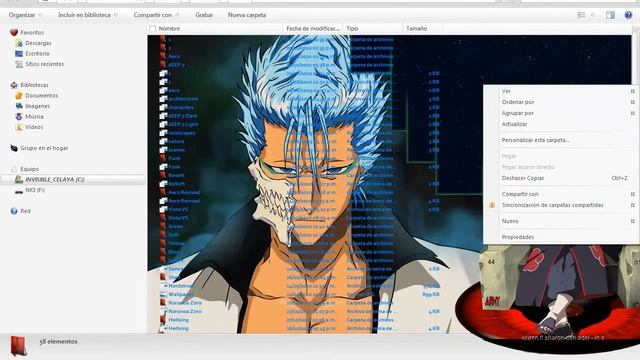Click the red folder icon beside Aero

(x=163, y=56)
